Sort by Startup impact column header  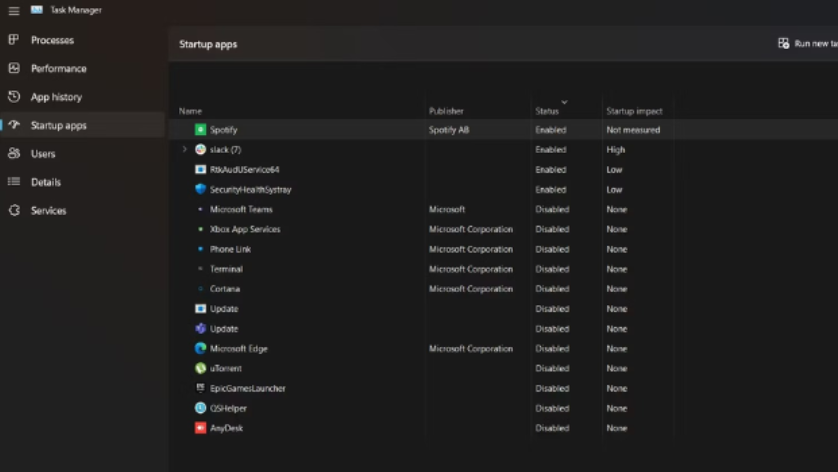pyautogui.click(x=634, y=111)
